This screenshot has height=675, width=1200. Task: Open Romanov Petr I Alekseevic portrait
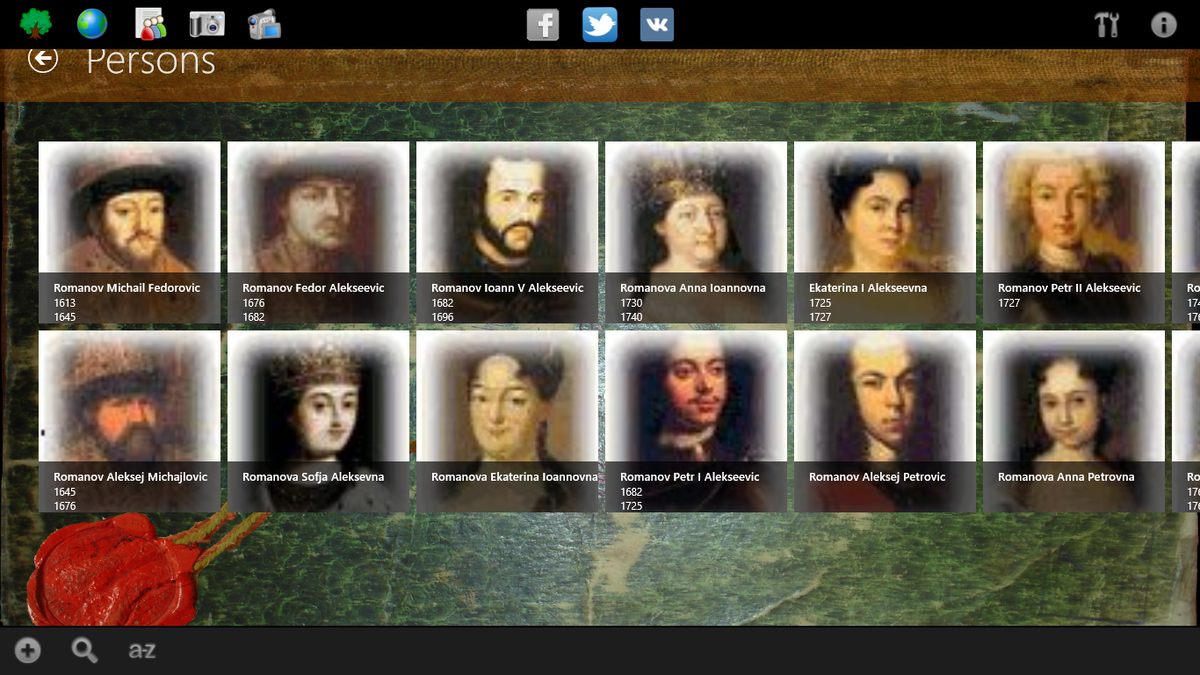696,421
